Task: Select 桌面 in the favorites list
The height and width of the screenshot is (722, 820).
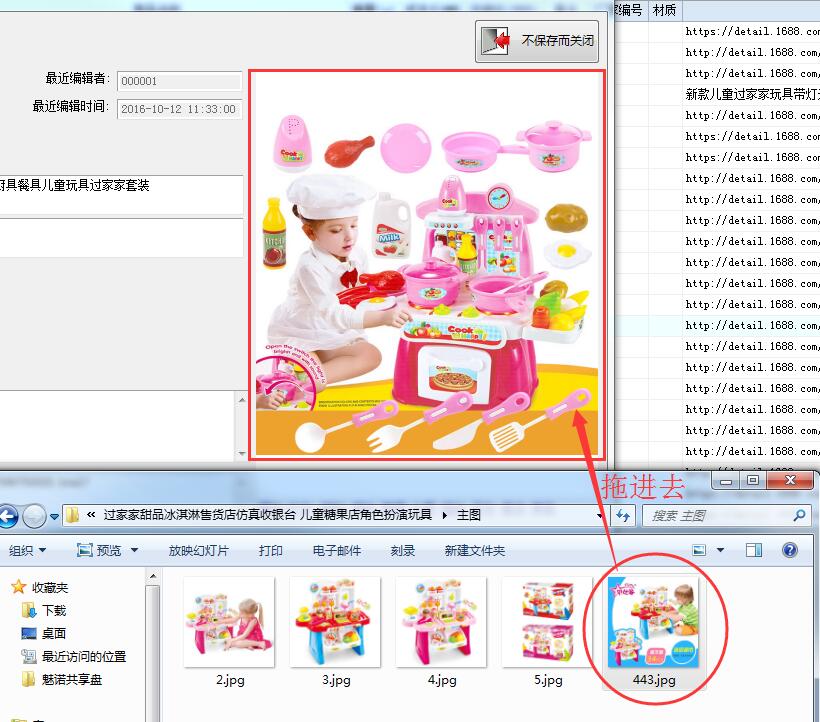Action: pos(54,633)
